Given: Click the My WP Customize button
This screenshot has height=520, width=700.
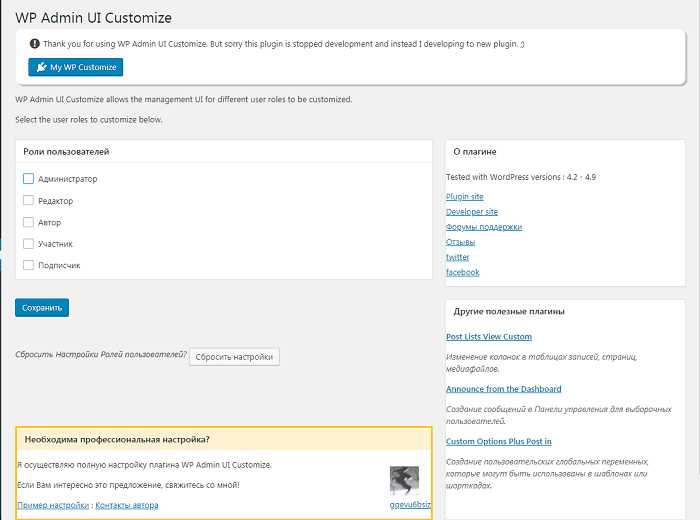Looking at the screenshot, I should (x=75, y=67).
